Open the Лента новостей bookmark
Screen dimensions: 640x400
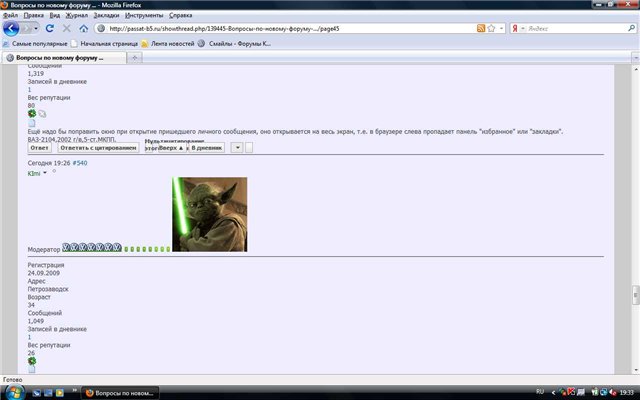point(164,44)
